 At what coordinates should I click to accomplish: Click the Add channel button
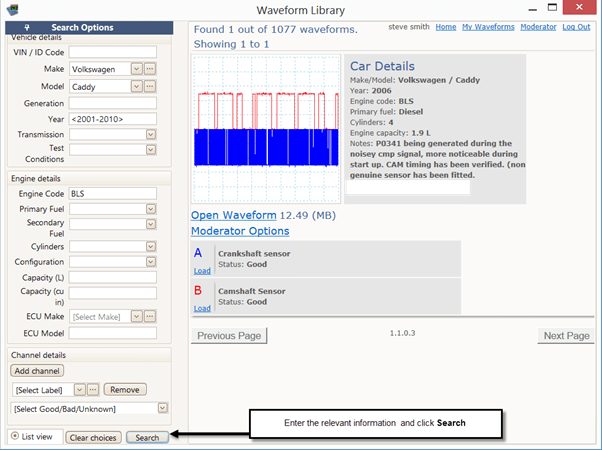tap(37, 371)
